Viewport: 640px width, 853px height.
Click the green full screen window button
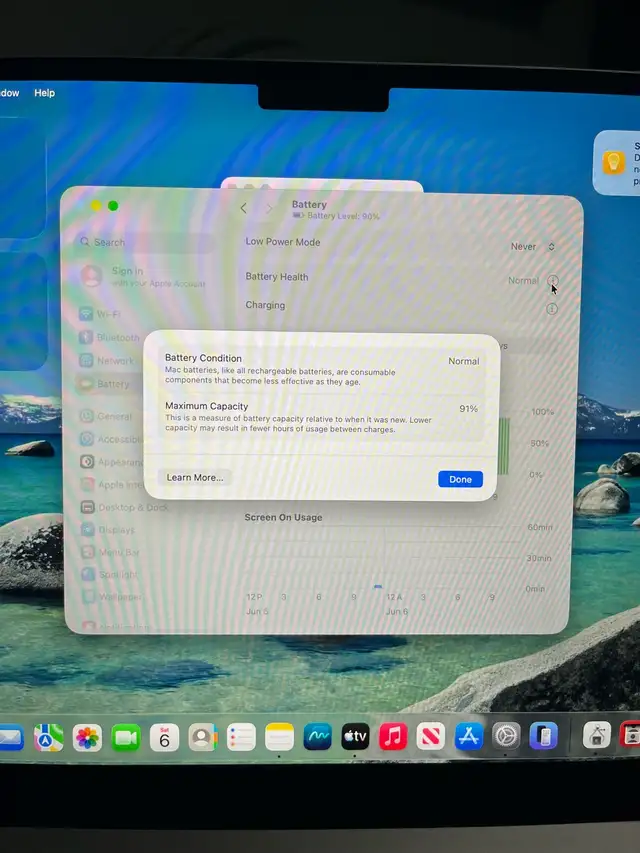113,206
